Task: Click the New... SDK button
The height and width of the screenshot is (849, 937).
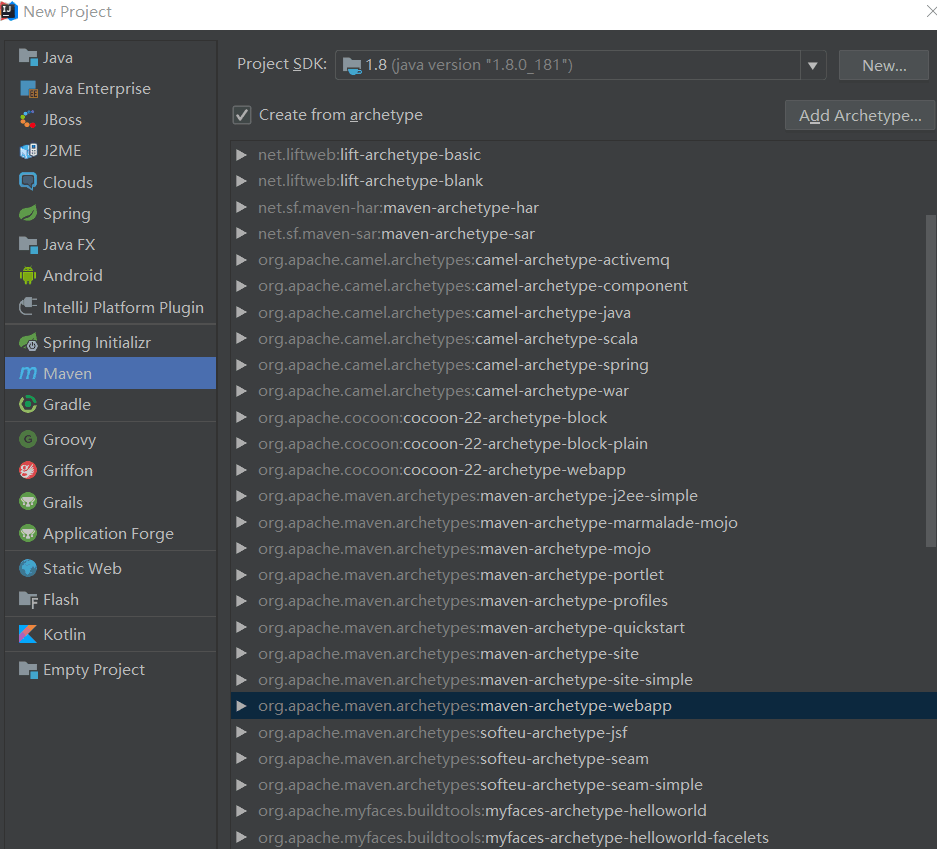Action: [883, 65]
